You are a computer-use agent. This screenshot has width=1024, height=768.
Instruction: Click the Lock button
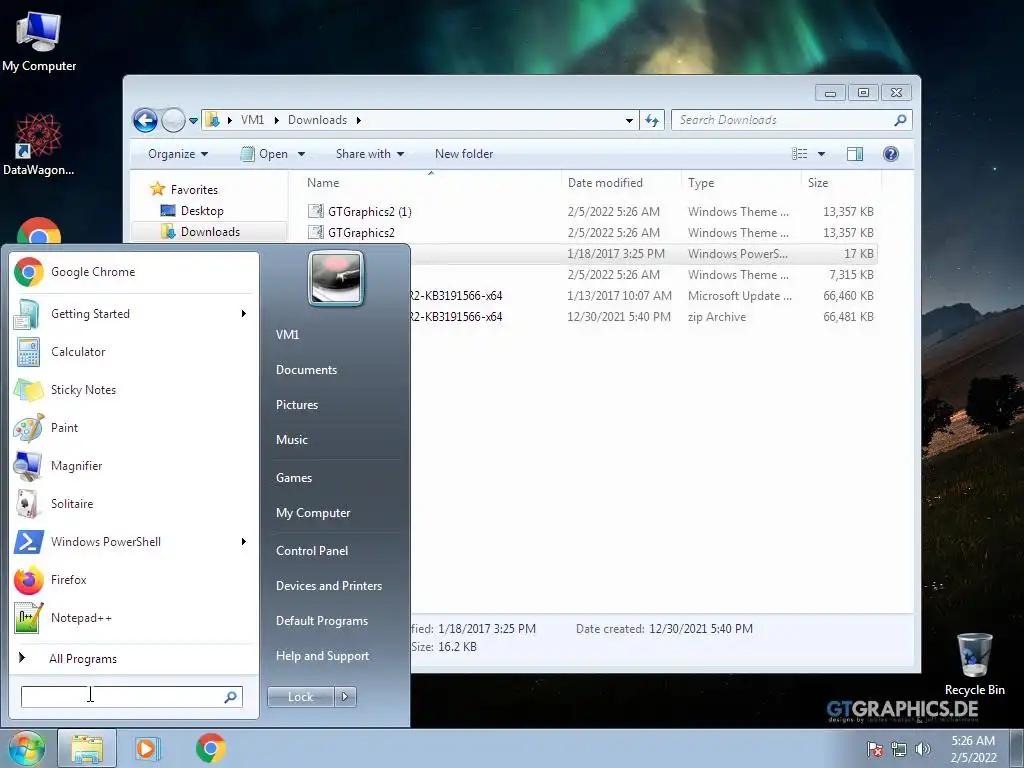point(300,697)
